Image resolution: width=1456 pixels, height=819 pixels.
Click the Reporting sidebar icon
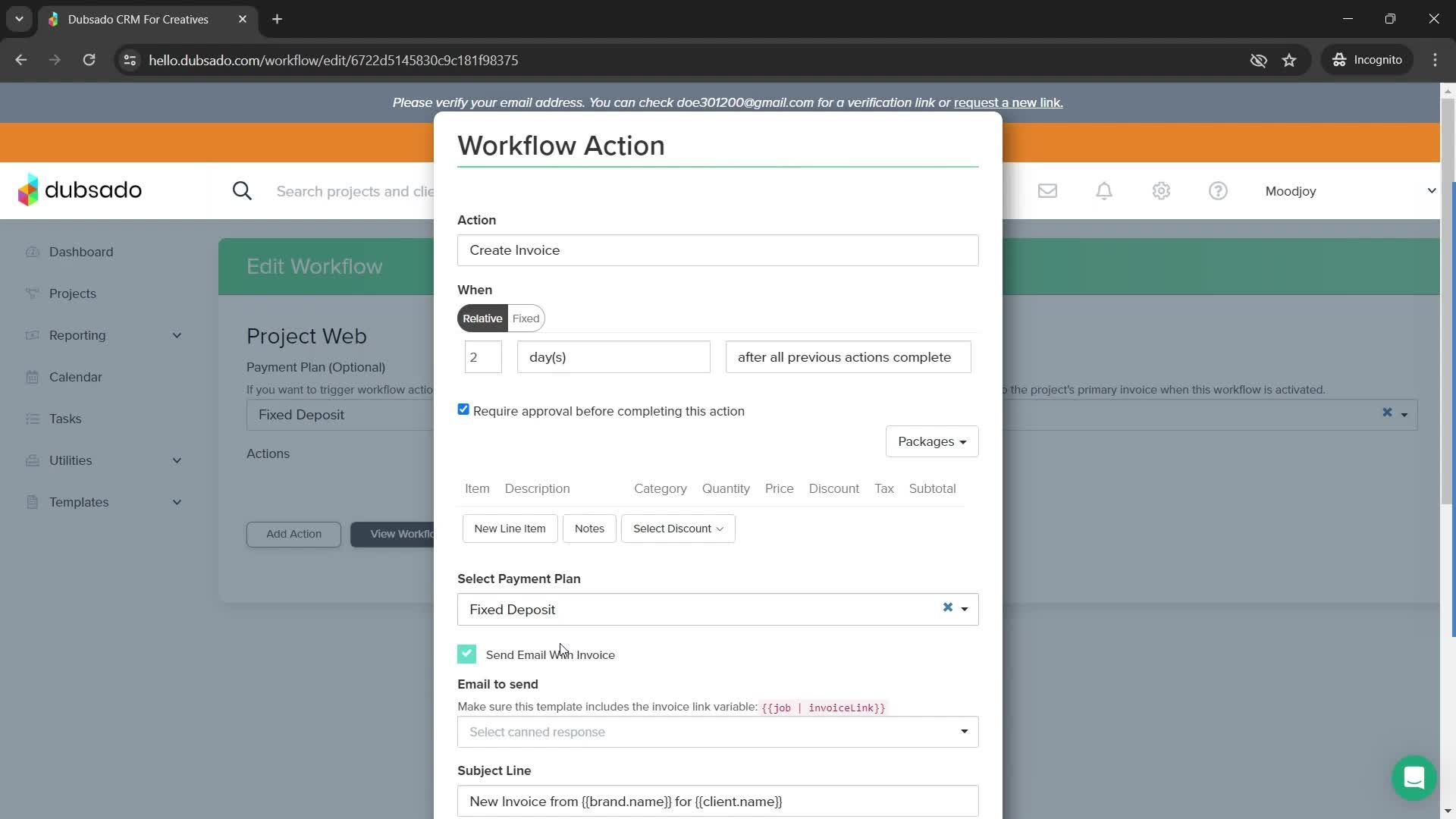coord(32,335)
